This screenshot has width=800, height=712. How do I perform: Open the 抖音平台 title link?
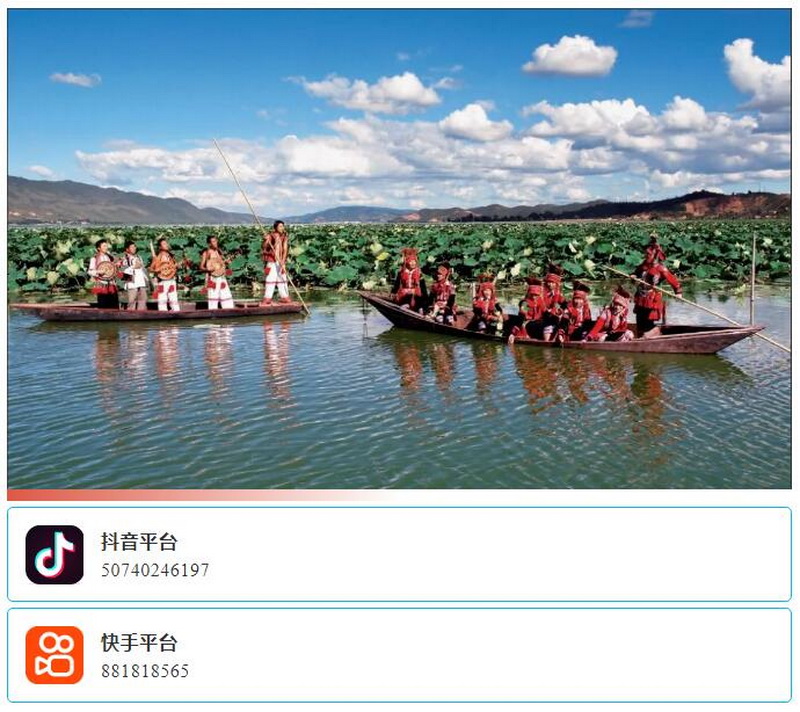tap(139, 542)
